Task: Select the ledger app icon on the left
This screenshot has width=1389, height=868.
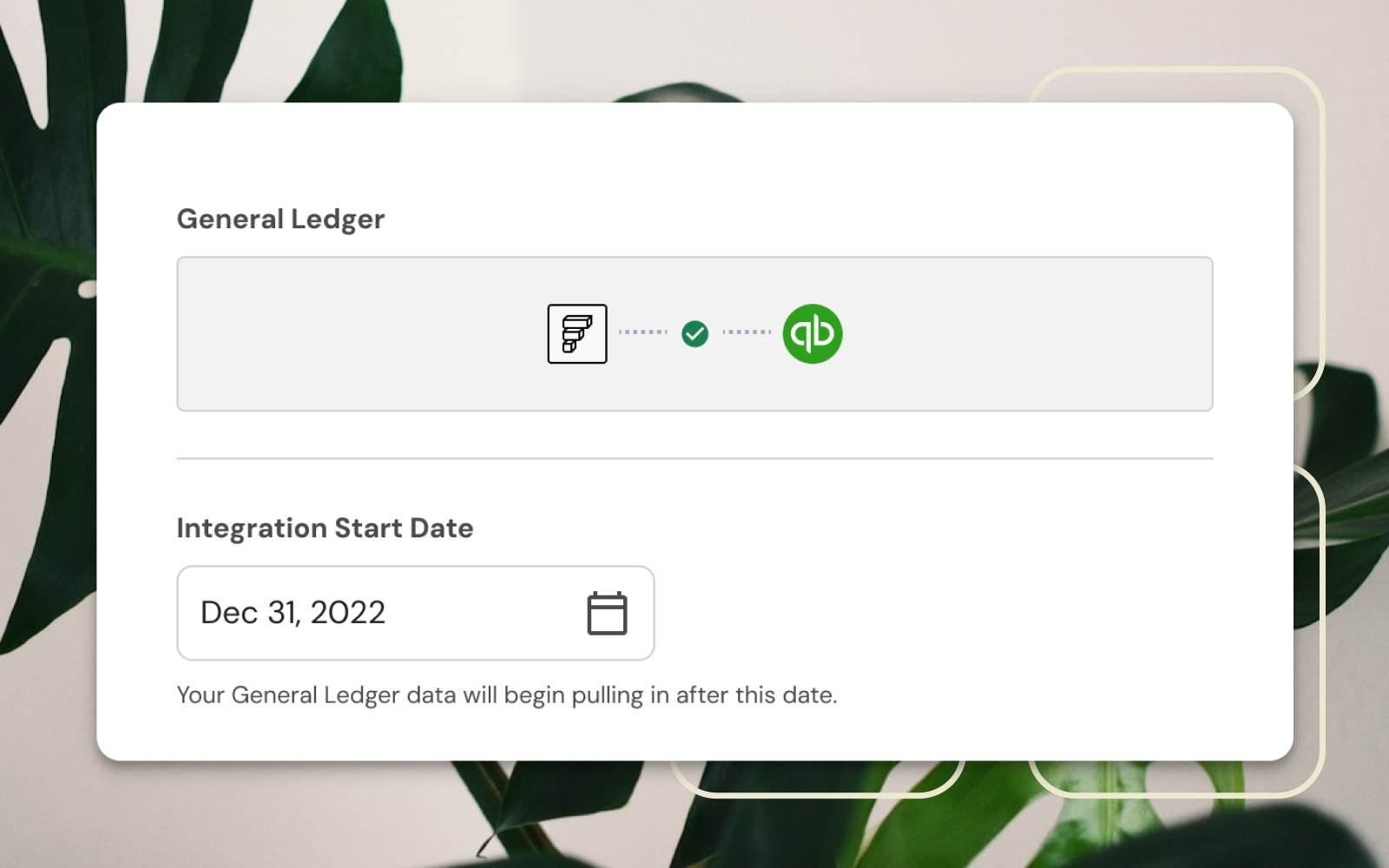Action: pos(576,333)
